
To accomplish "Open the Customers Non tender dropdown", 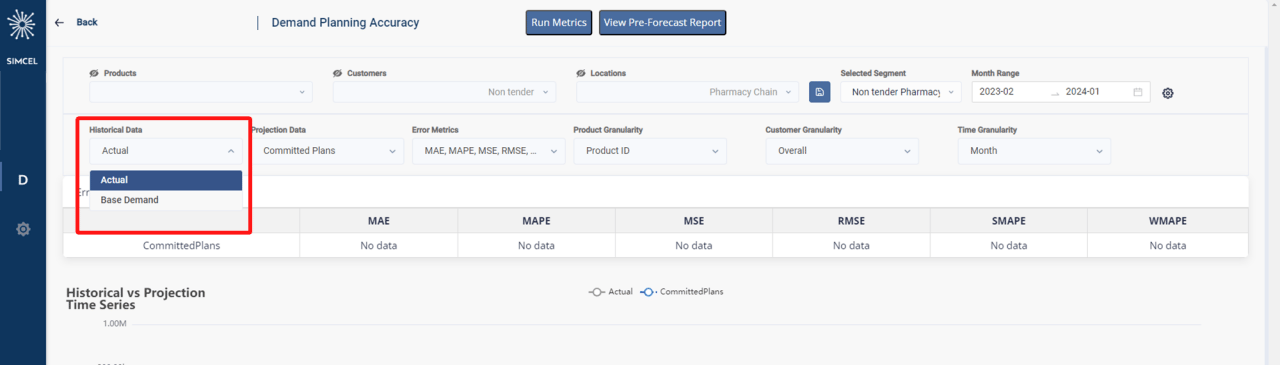I will [445, 92].
